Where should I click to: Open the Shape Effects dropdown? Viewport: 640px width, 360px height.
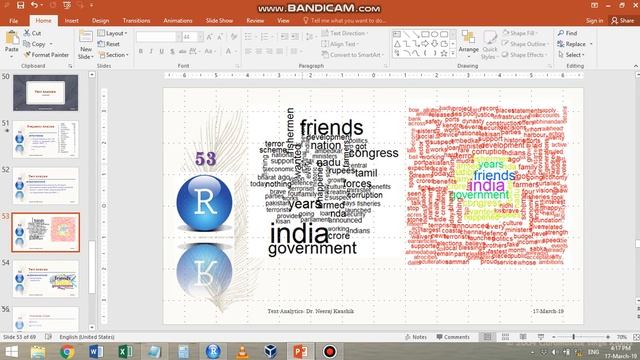pyautogui.click(x=525, y=55)
